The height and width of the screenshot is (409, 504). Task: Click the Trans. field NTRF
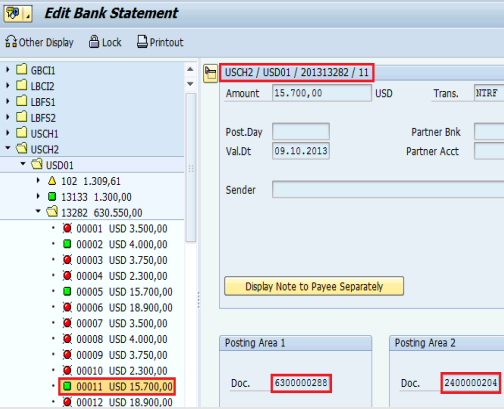point(489,93)
